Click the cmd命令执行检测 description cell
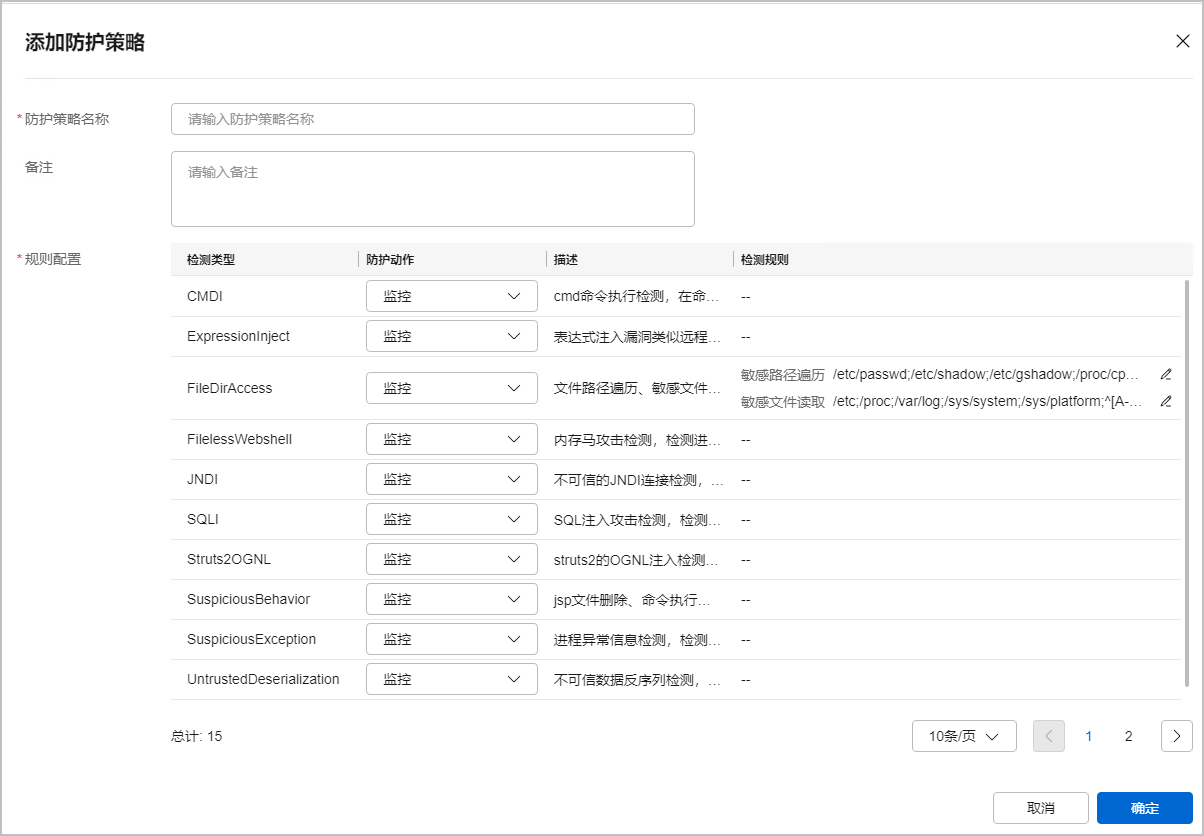The image size is (1204, 836). point(636,296)
